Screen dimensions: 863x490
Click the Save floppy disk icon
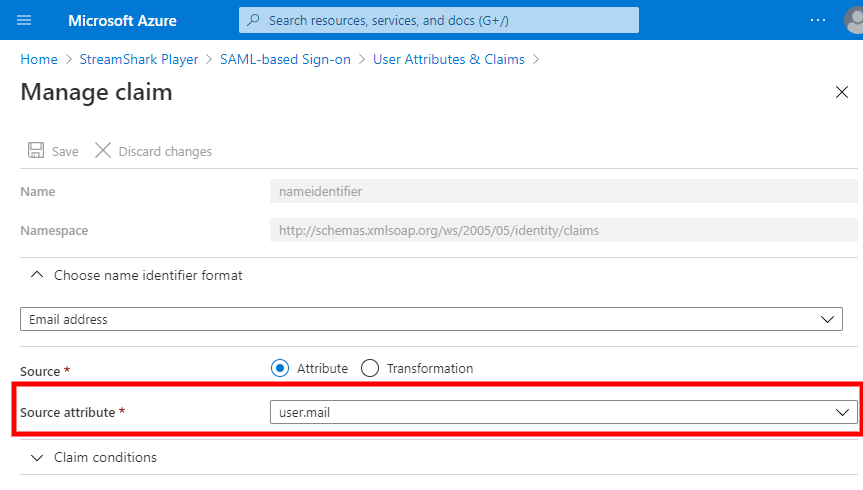coord(36,150)
